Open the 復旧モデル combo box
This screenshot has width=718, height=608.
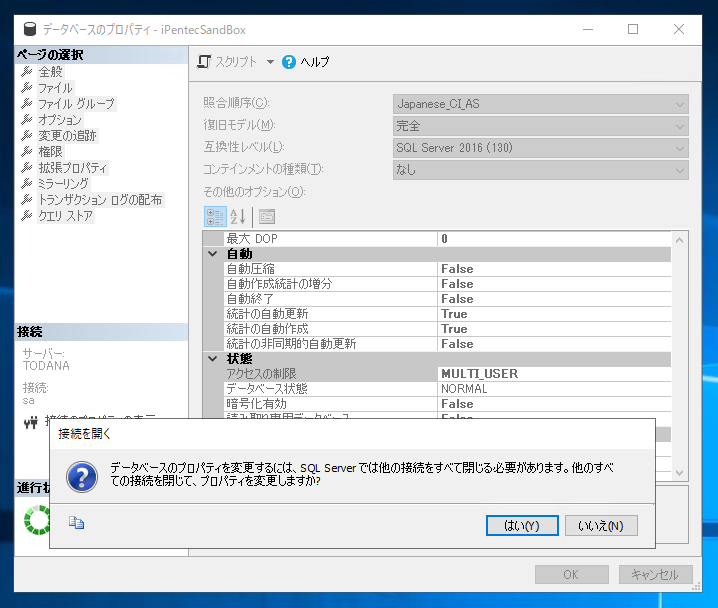(x=541, y=126)
